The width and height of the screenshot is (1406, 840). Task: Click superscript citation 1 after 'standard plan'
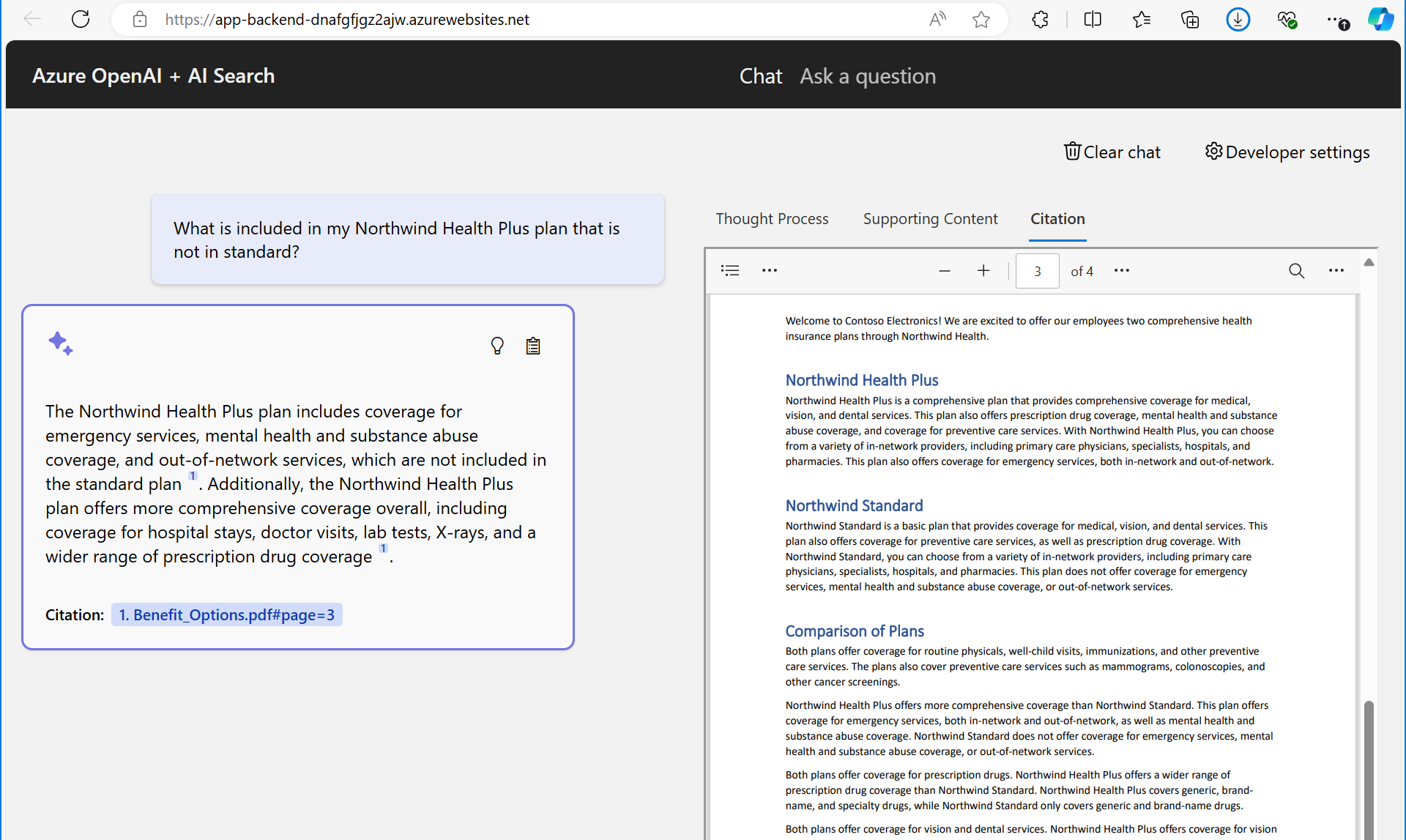pos(193,476)
